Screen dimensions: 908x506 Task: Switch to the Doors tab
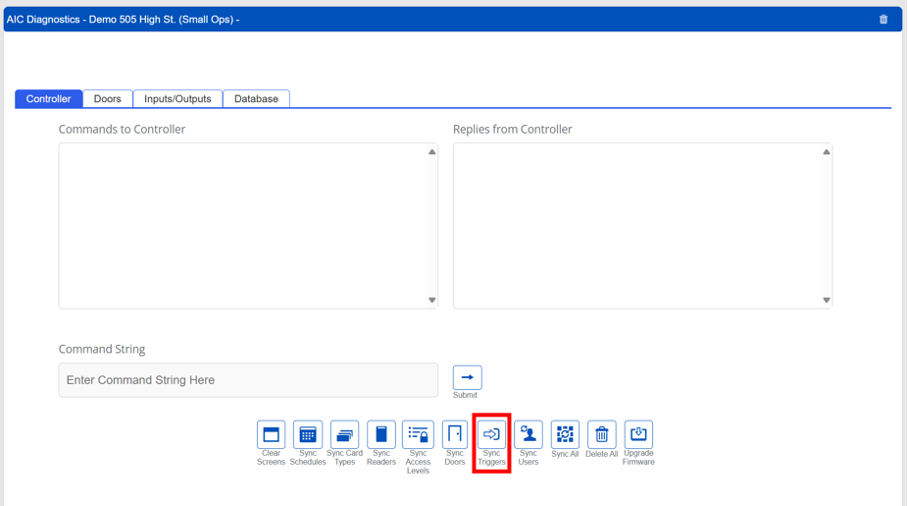pos(107,99)
